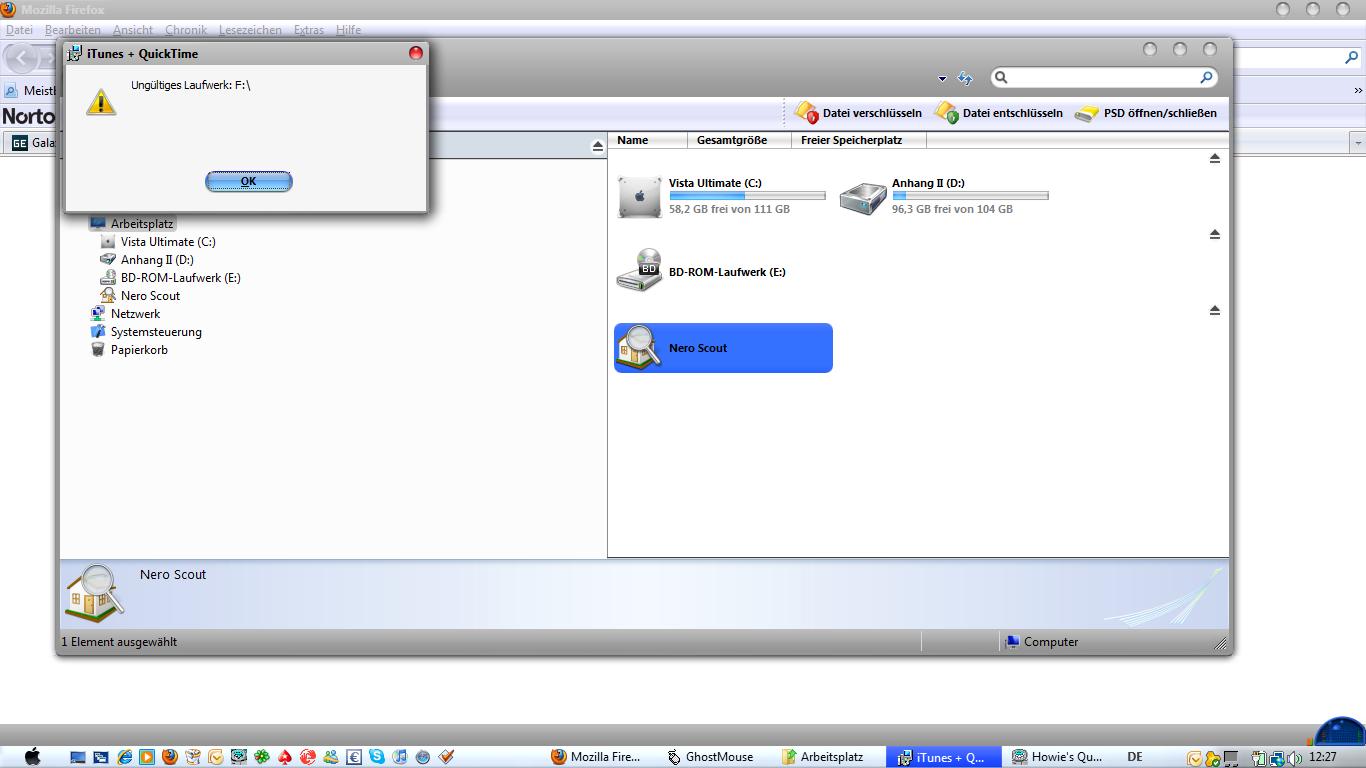Screen dimensions: 1366x768
Task: Click the yellow warning triangle icon
Action: 101,101
